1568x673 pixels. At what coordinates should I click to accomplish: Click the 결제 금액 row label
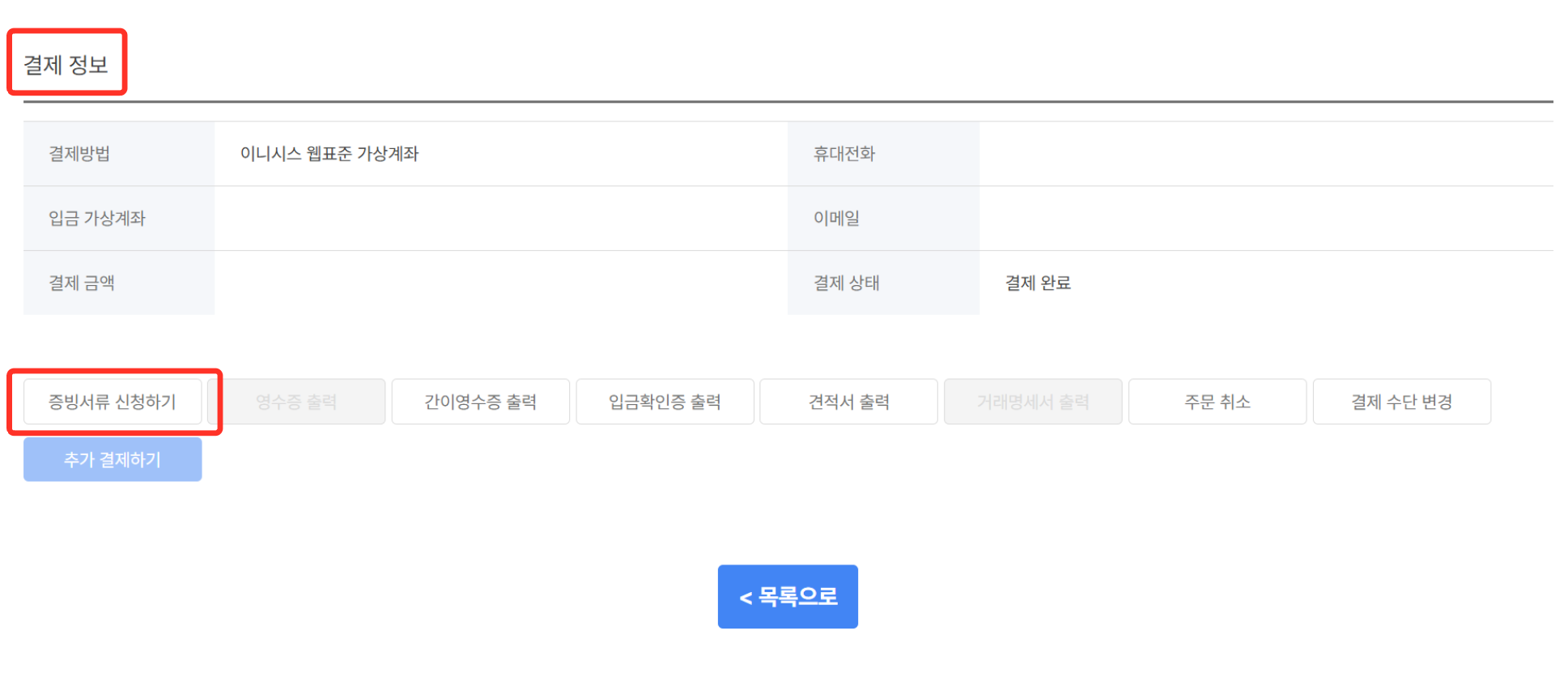82,283
